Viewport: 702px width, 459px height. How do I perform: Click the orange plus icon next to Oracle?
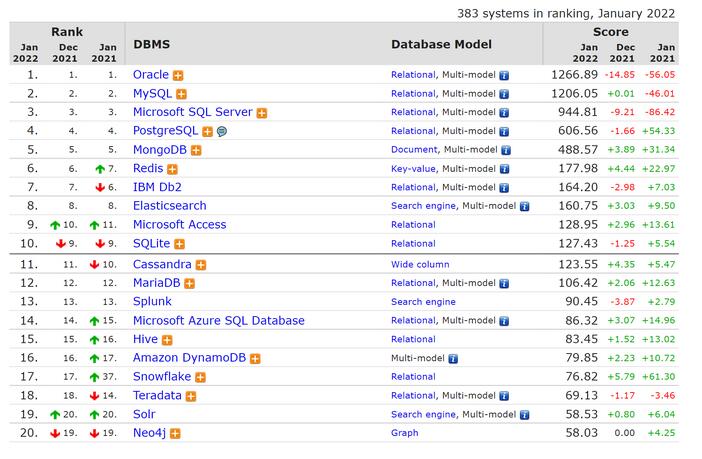(x=178, y=76)
